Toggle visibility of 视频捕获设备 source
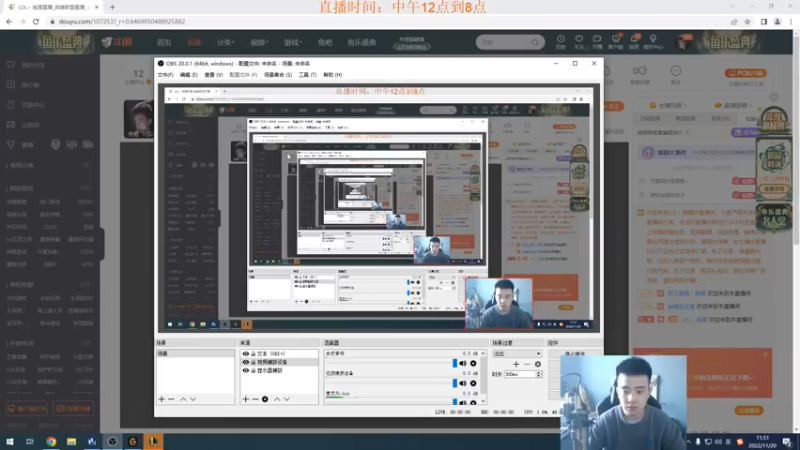The image size is (800, 450). click(x=245, y=362)
